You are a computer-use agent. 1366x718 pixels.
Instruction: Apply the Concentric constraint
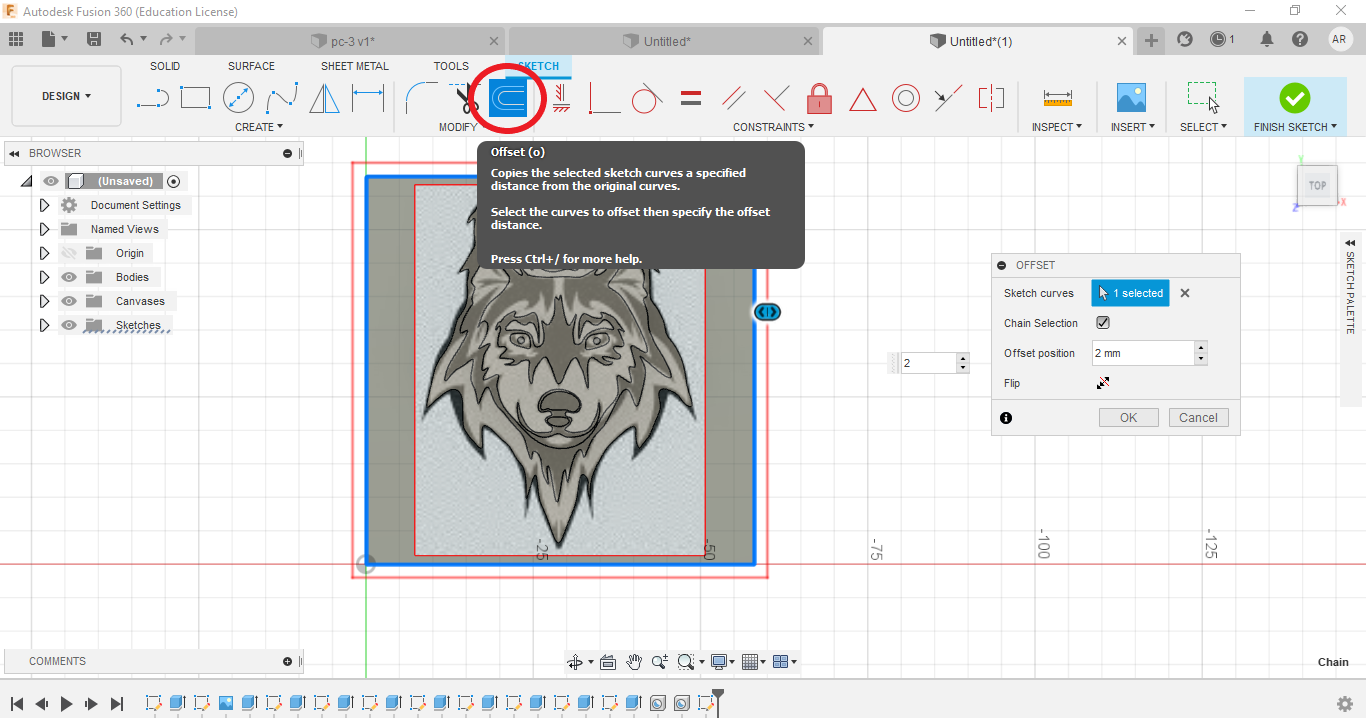pos(906,98)
